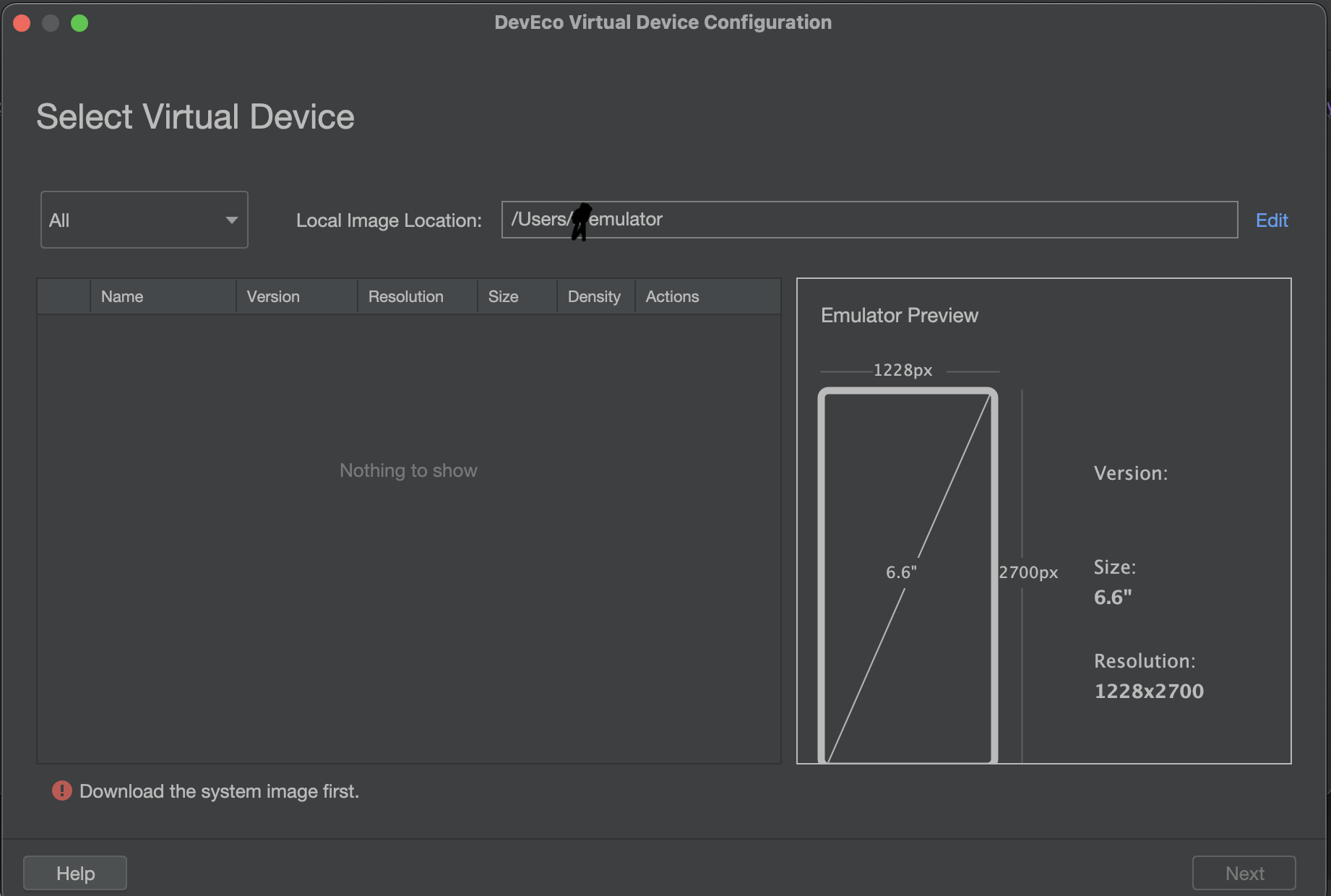Click the green maximize window button

[79, 23]
